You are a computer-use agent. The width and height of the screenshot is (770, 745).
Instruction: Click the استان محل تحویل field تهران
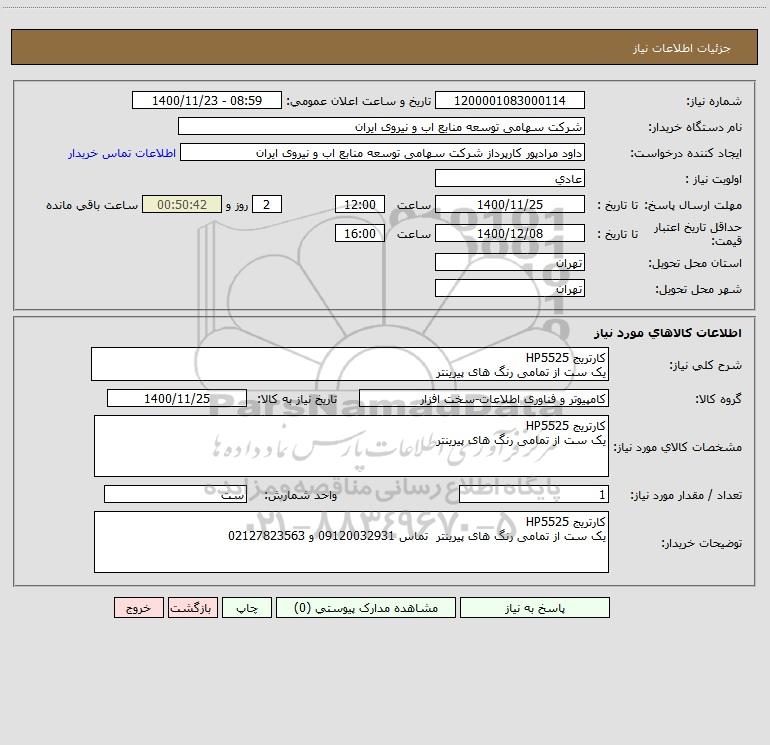pyautogui.click(x=510, y=262)
